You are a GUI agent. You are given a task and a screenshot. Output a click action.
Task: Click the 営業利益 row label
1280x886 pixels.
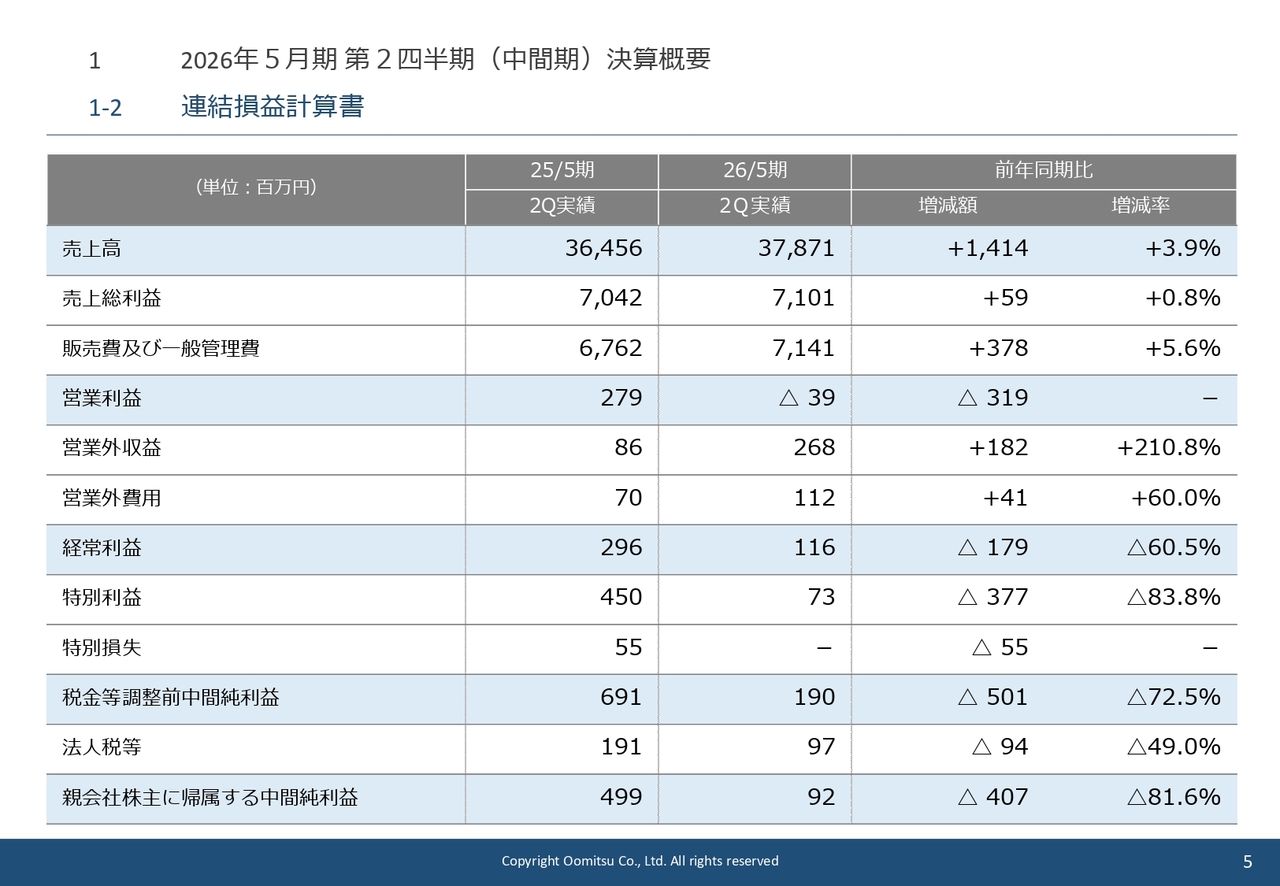click(x=102, y=399)
